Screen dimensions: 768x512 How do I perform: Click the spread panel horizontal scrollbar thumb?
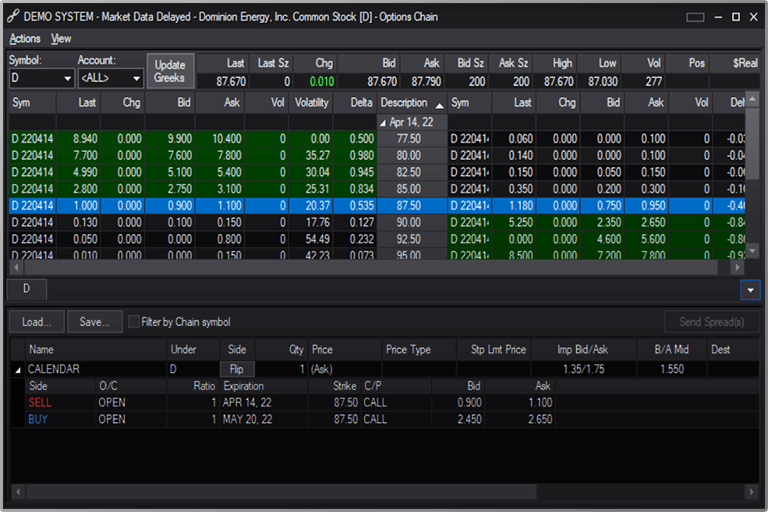(282, 491)
